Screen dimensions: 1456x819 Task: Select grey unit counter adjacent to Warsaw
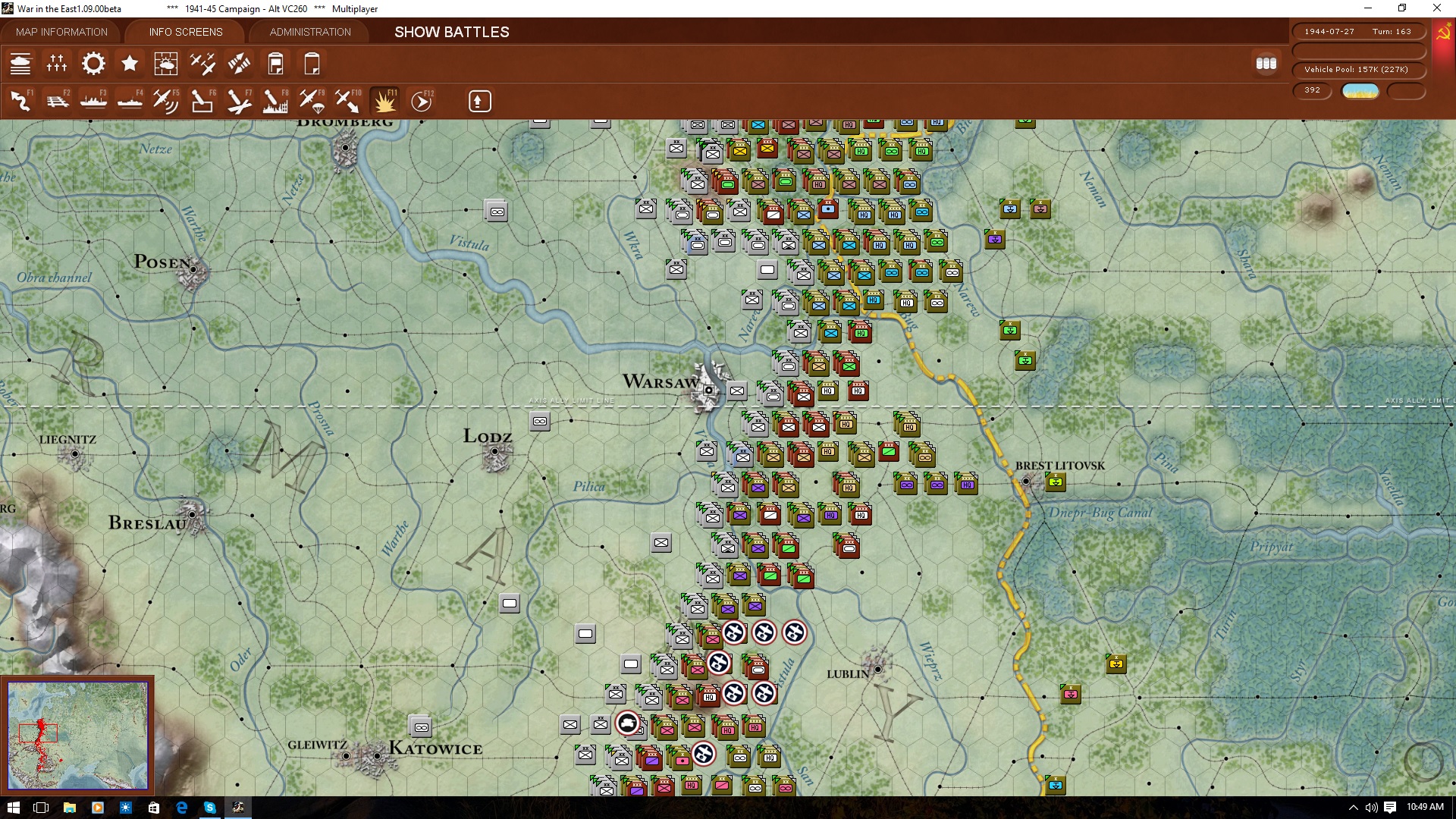point(737,391)
